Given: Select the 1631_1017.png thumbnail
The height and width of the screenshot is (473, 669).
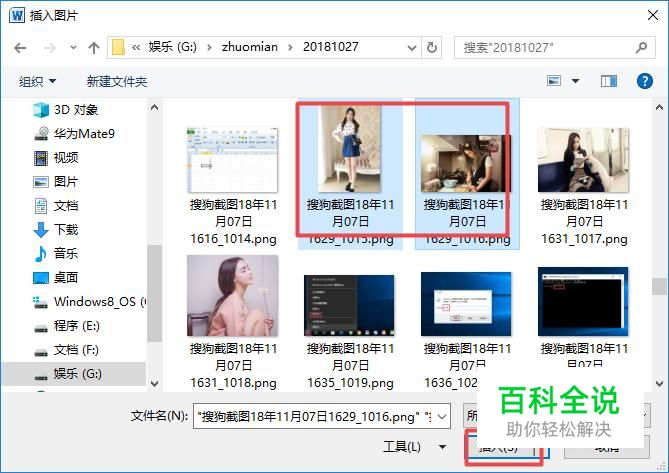Looking at the screenshot, I should click(x=584, y=160).
